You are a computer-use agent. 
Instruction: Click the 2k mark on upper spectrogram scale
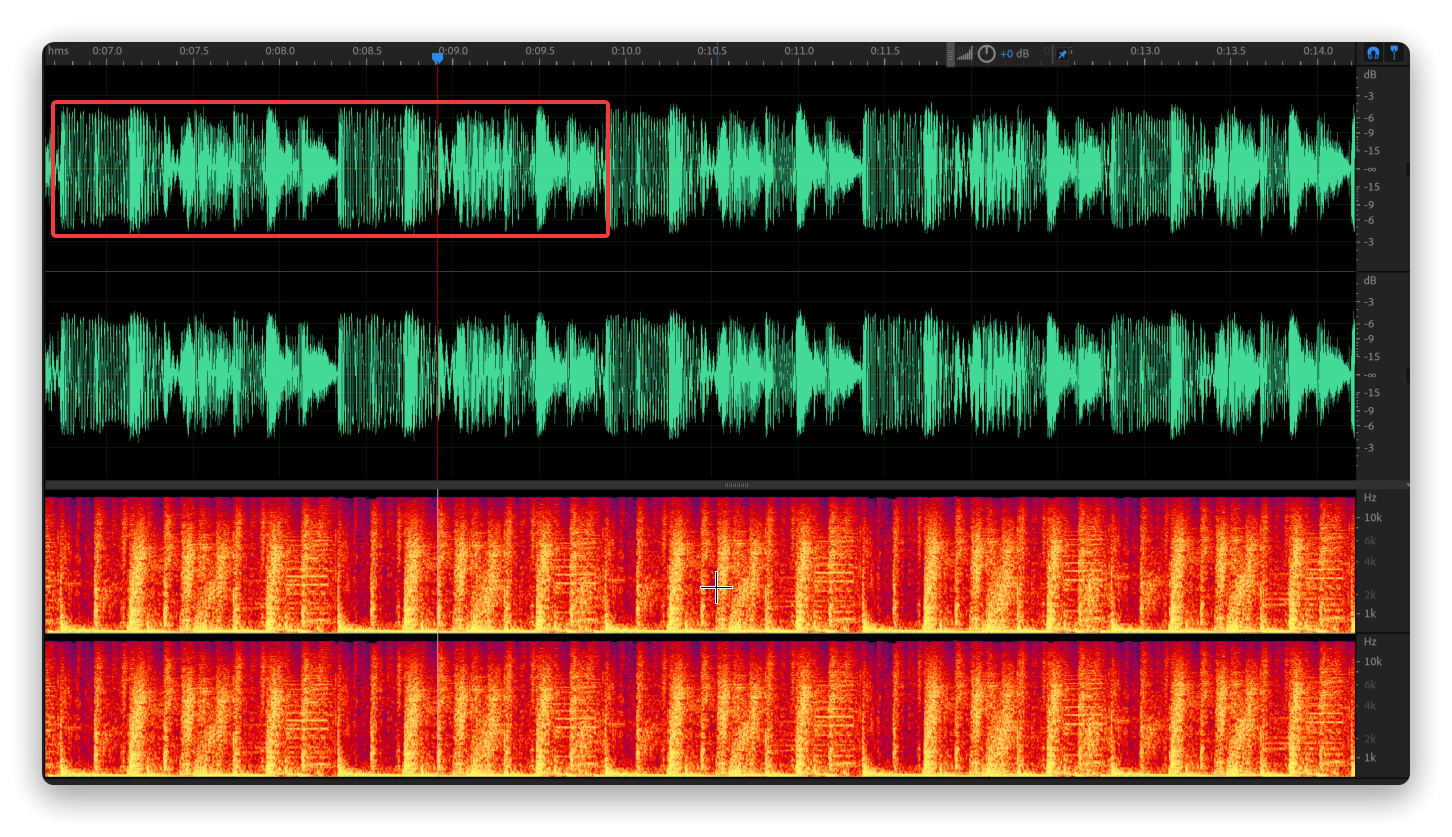1370,595
